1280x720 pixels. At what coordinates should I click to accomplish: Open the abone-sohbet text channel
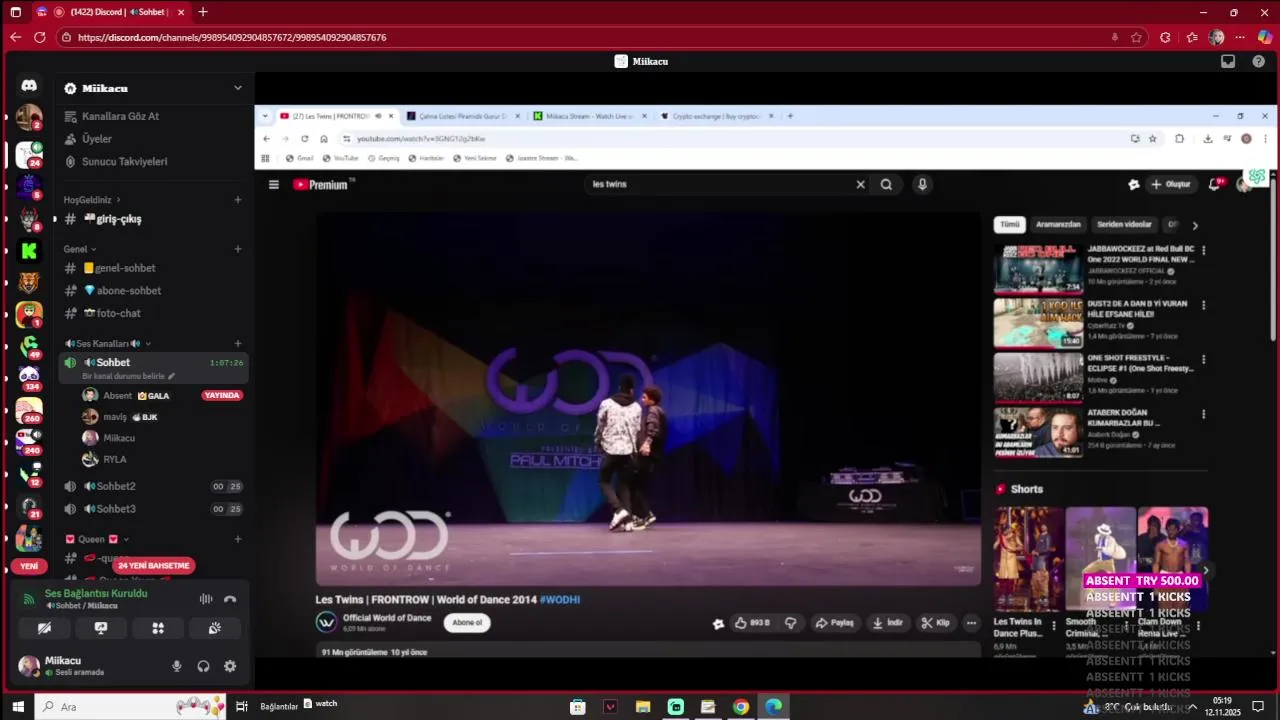tap(152, 291)
